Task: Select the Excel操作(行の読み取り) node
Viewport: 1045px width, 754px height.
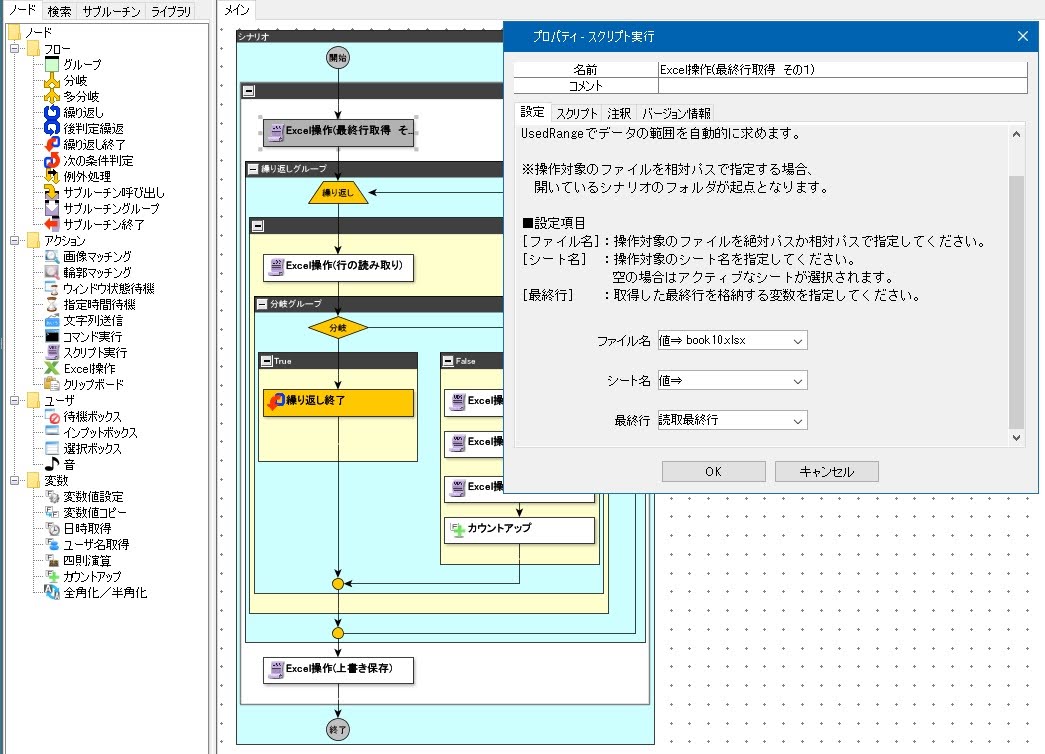Action: [x=339, y=267]
